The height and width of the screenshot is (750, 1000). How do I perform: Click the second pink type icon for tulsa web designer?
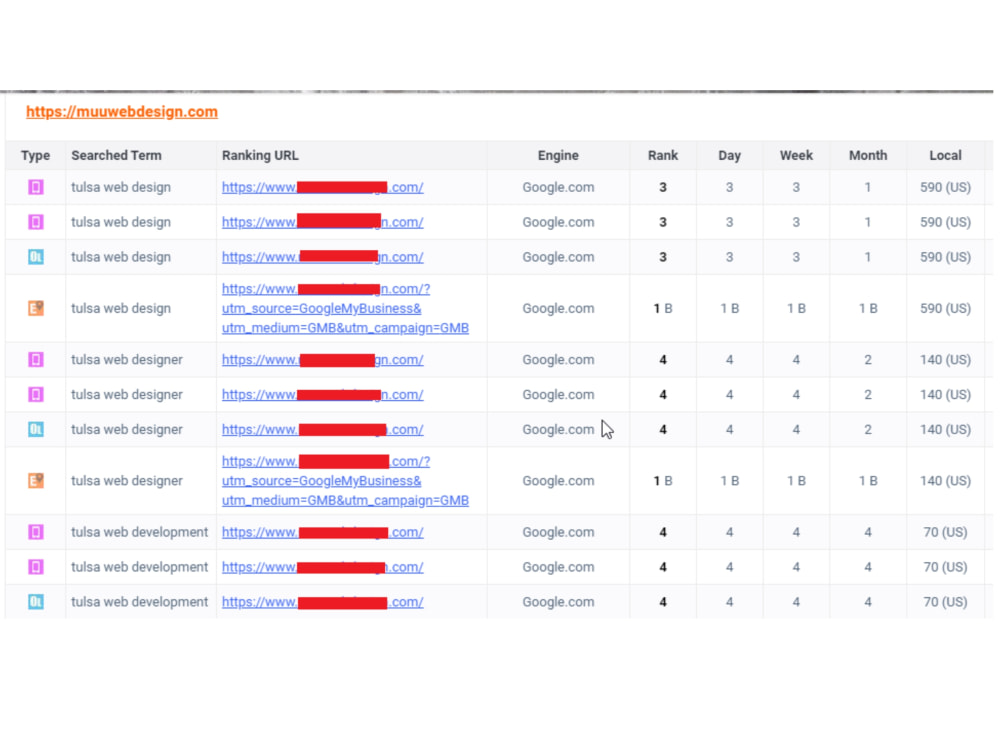pyautogui.click(x=36, y=394)
